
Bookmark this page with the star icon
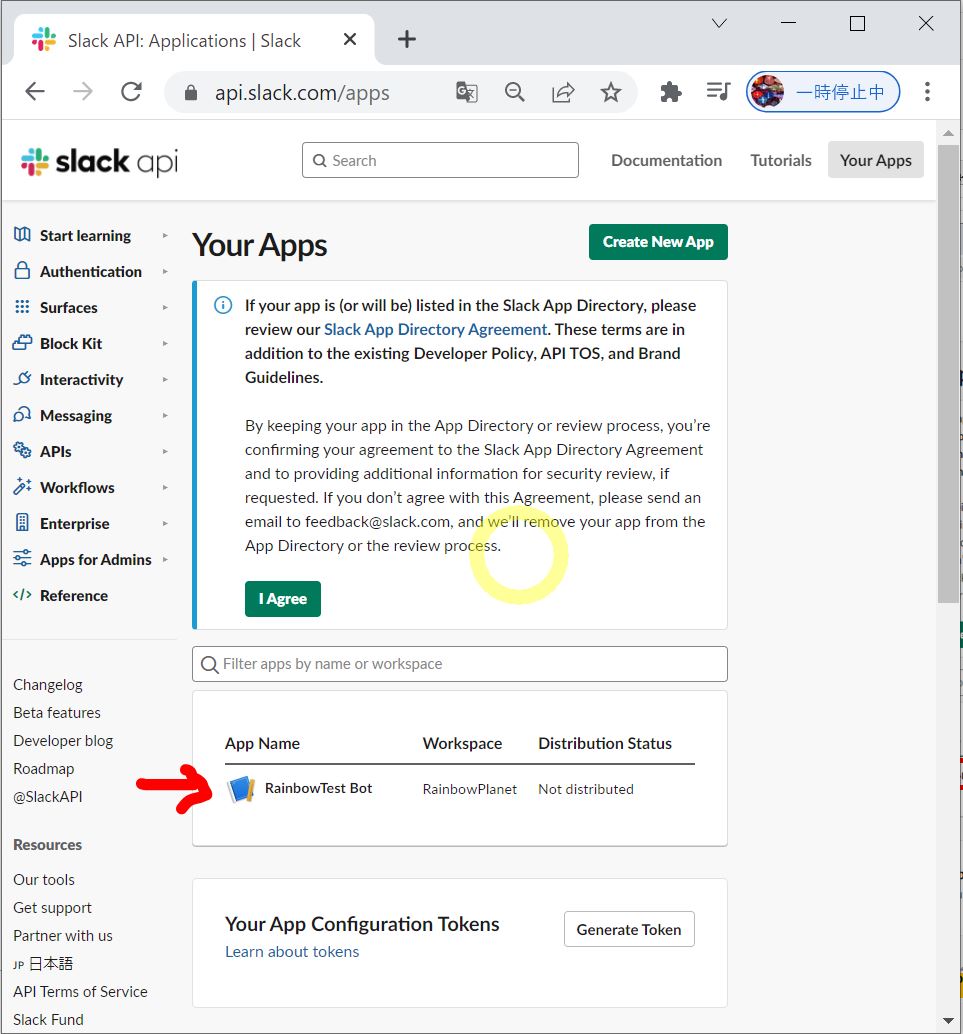(611, 92)
